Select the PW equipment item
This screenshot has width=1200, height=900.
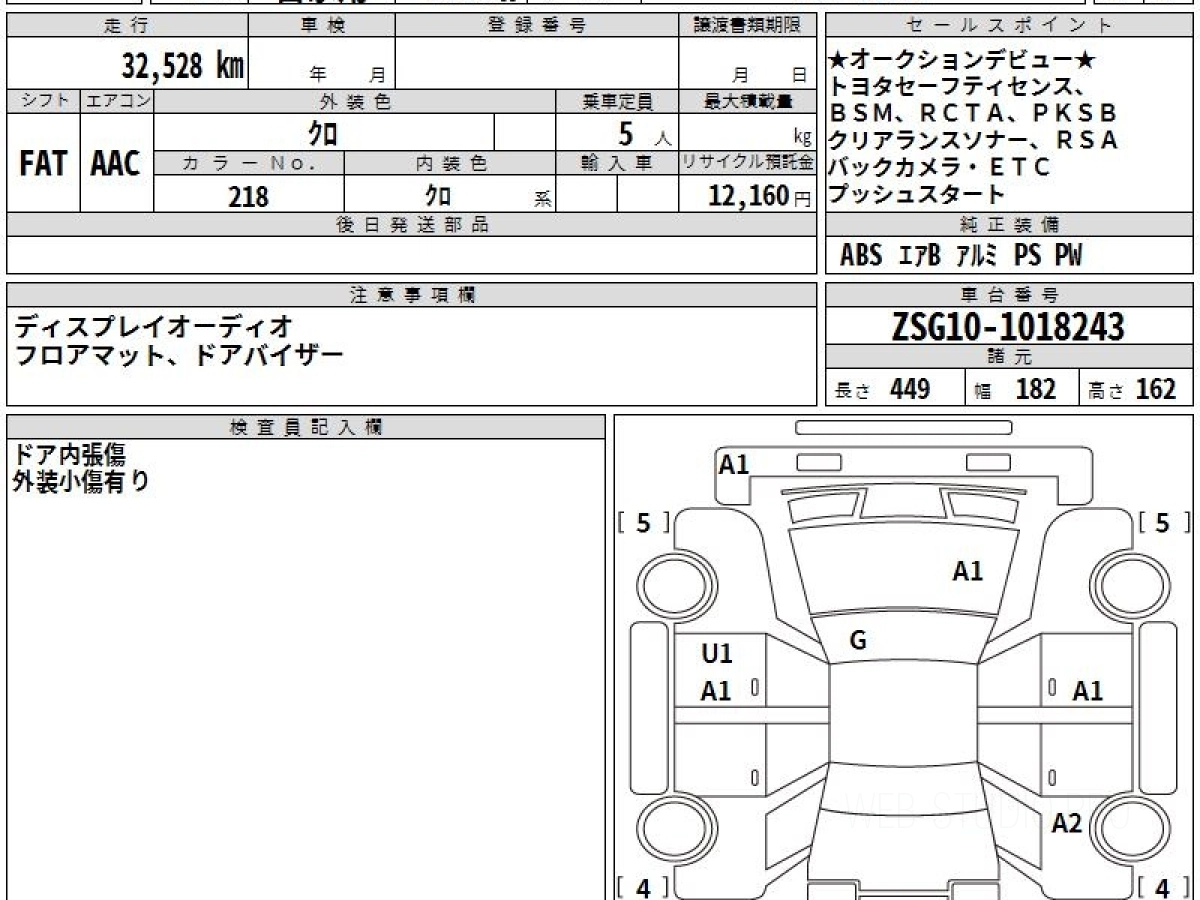tap(1068, 256)
